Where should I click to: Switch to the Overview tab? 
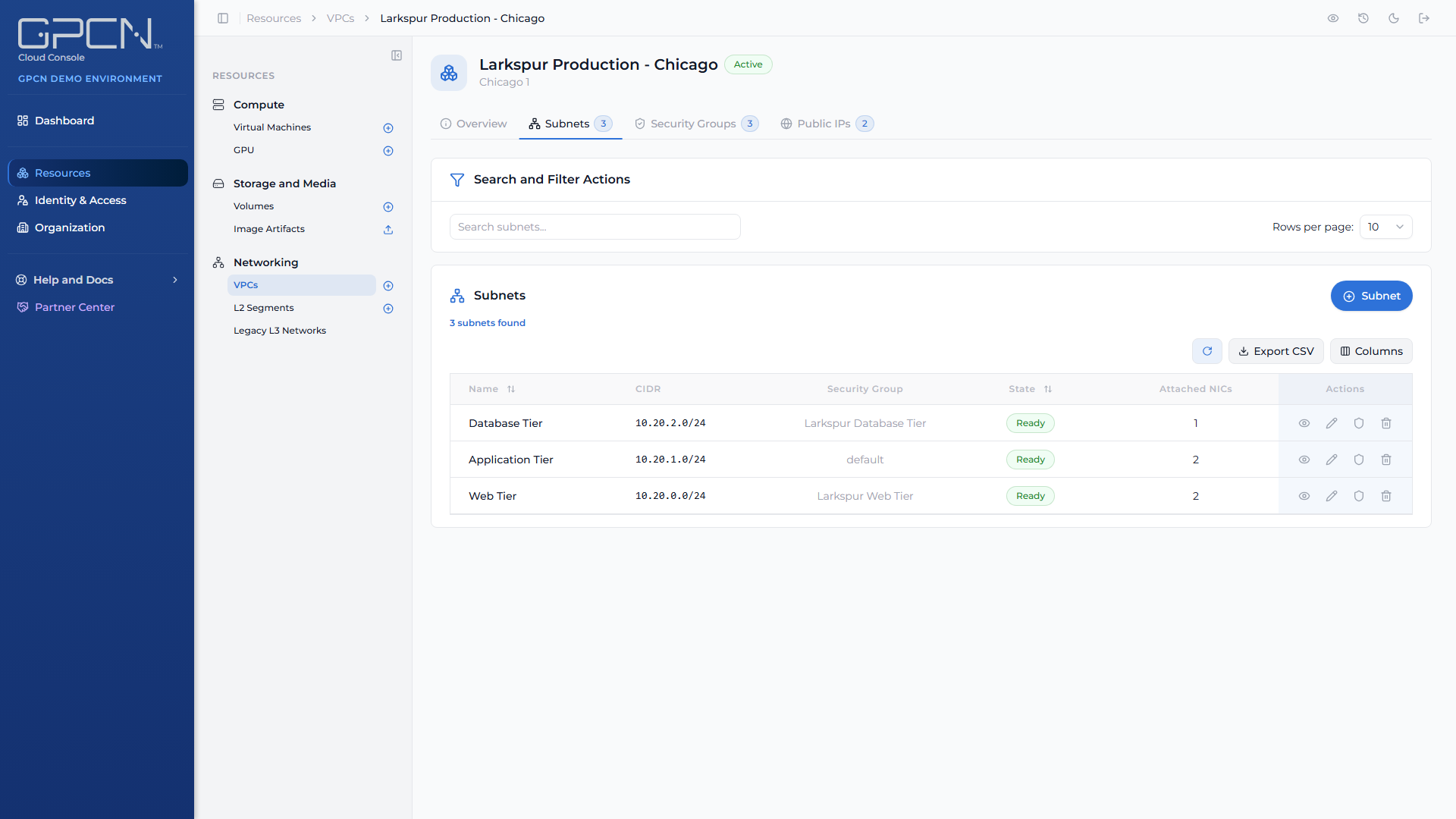point(474,124)
